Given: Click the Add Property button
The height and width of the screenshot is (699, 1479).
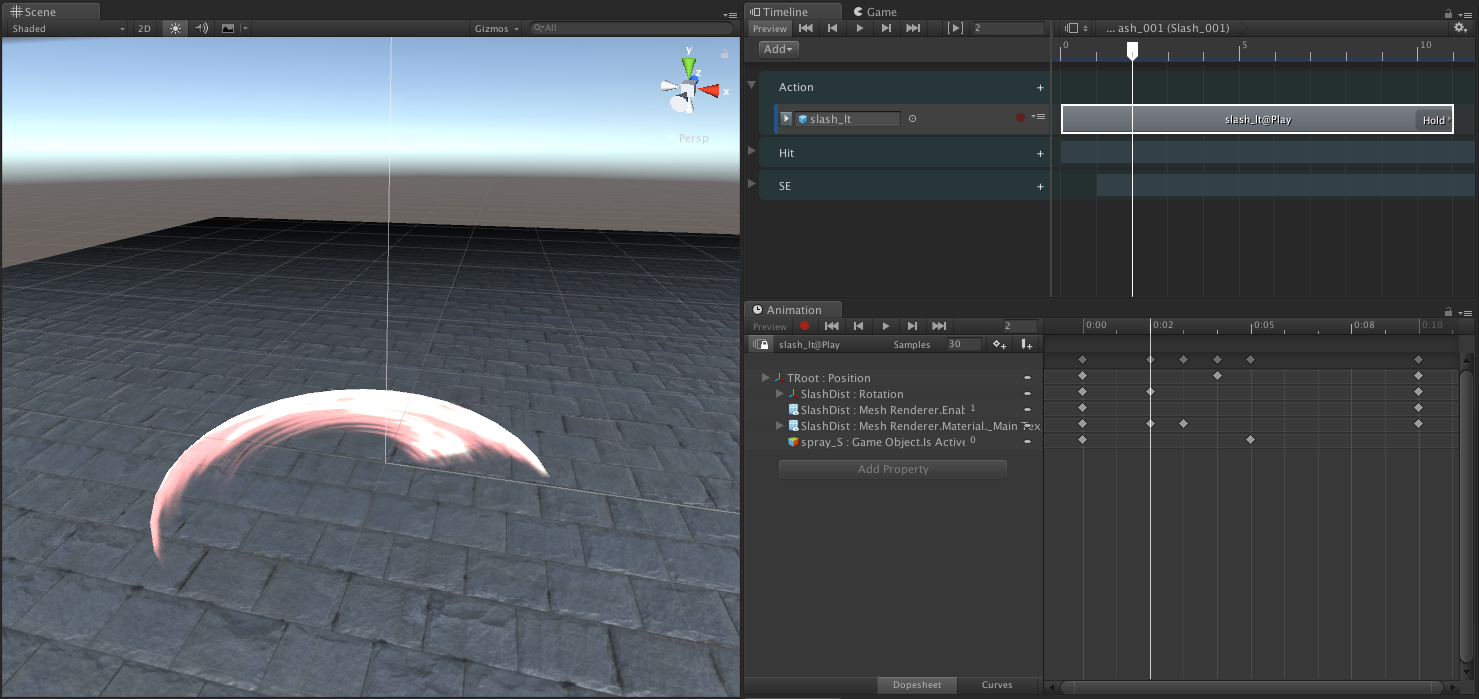Looking at the screenshot, I should pyautogui.click(x=892, y=468).
